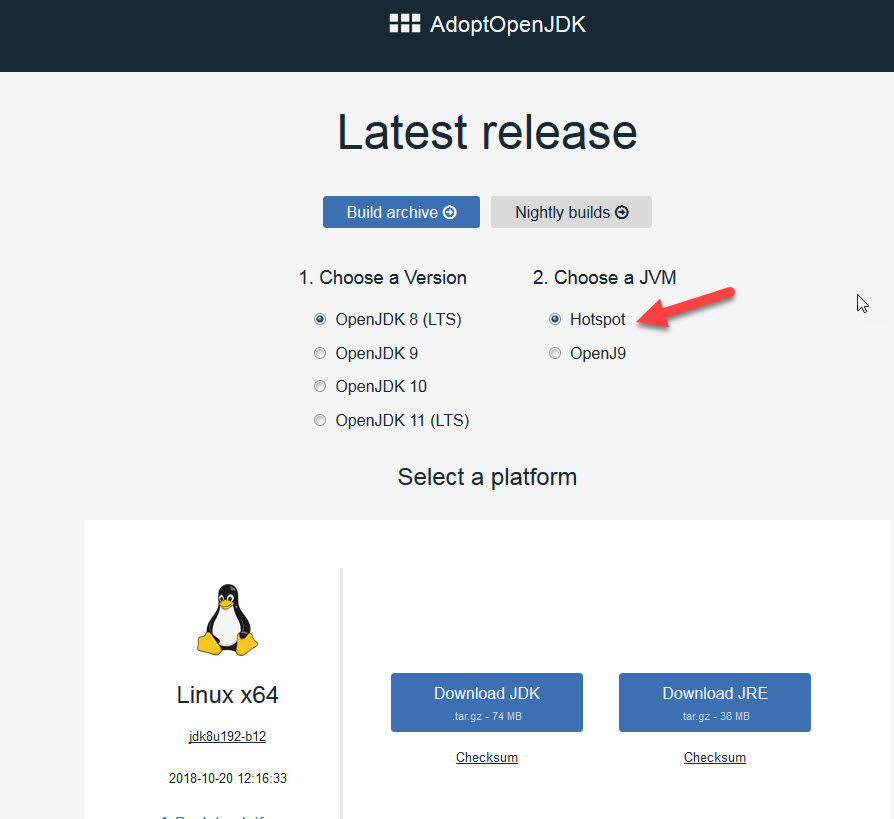Click the build date 2018-10-20 12:16:33
The width and height of the screenshot is (894, 819).
[x=227, y=778]
